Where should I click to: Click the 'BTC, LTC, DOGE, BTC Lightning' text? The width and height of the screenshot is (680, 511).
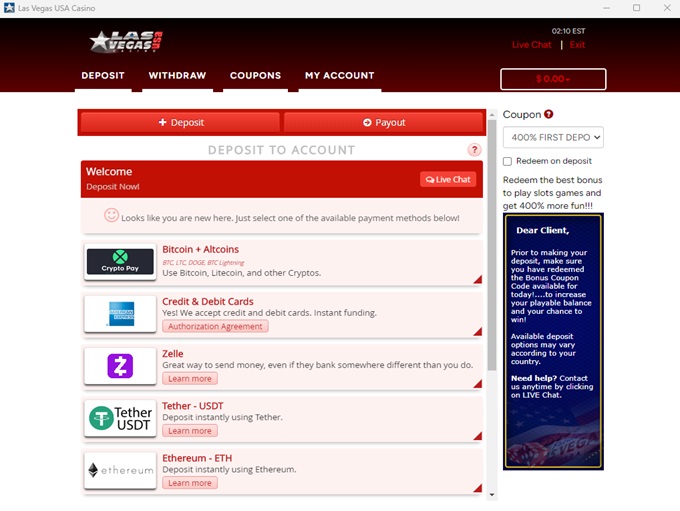coord(203,262)
